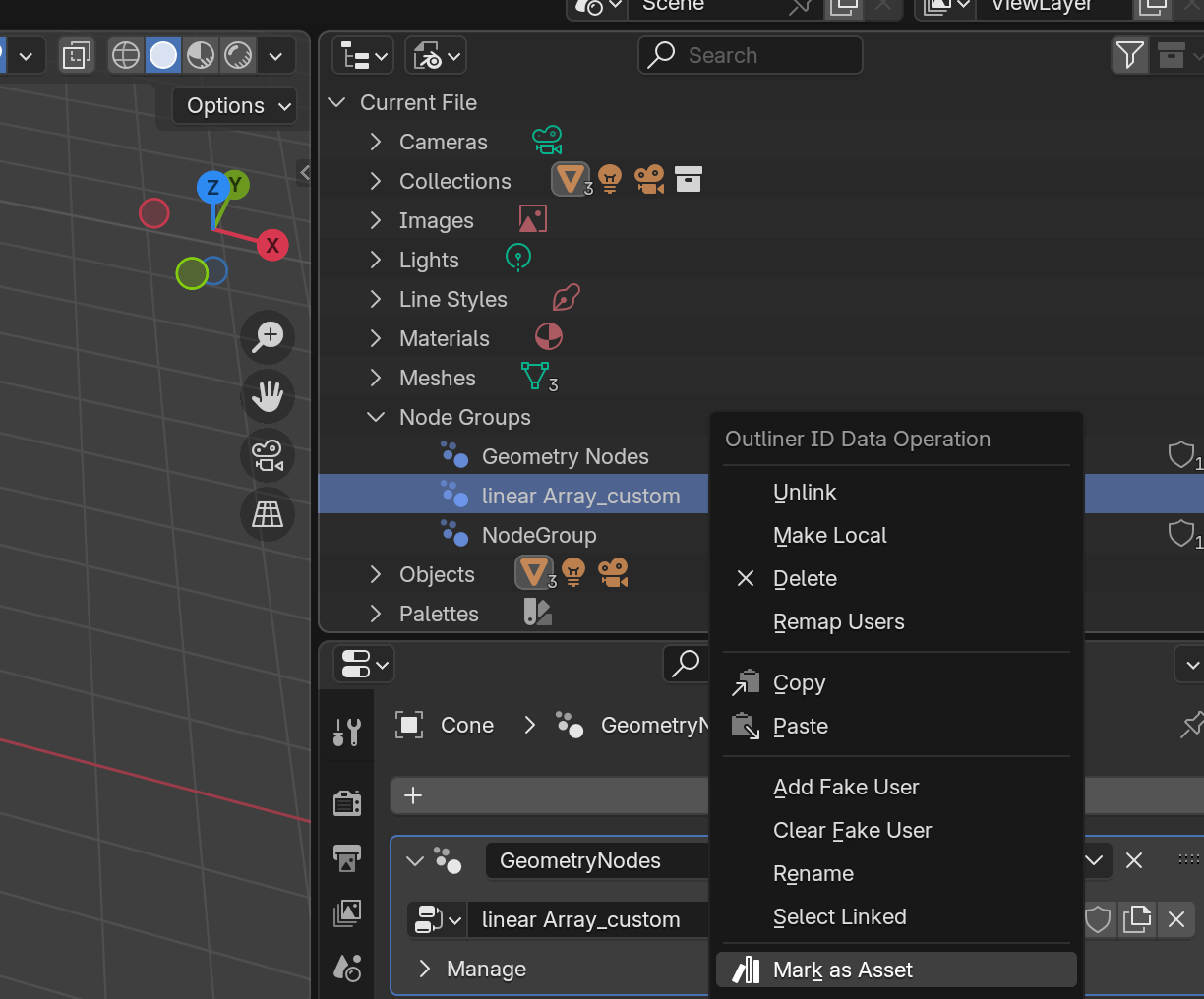Choose Mark as Asset menu entry
This screenshot has width=1204, height=999.
pos(896,970)
